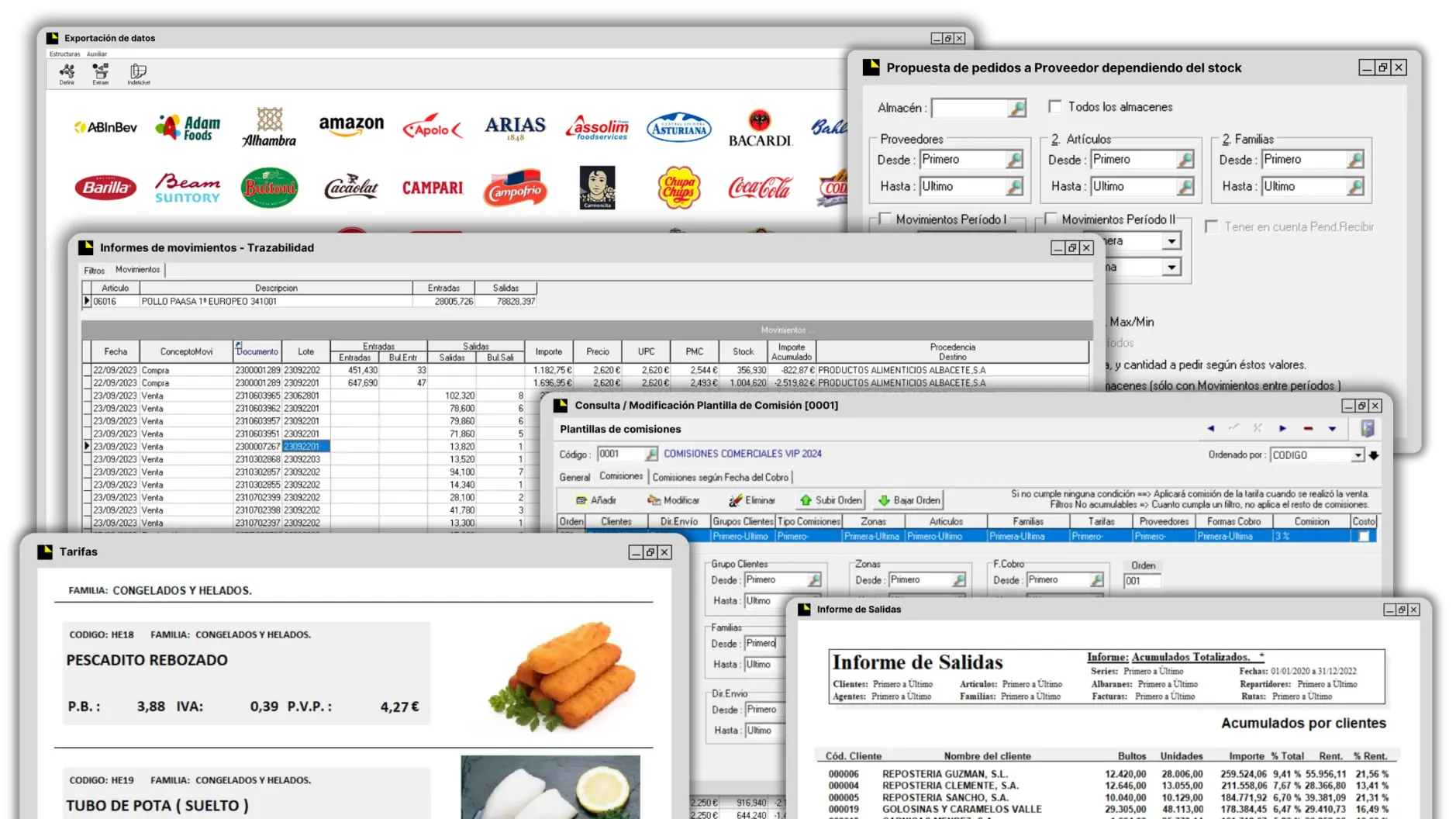The width and height of the screenshot is (1456, 819).
Task: Go to previous record in Plantillas de comisiones
Action: click(x=1210, y=428)
